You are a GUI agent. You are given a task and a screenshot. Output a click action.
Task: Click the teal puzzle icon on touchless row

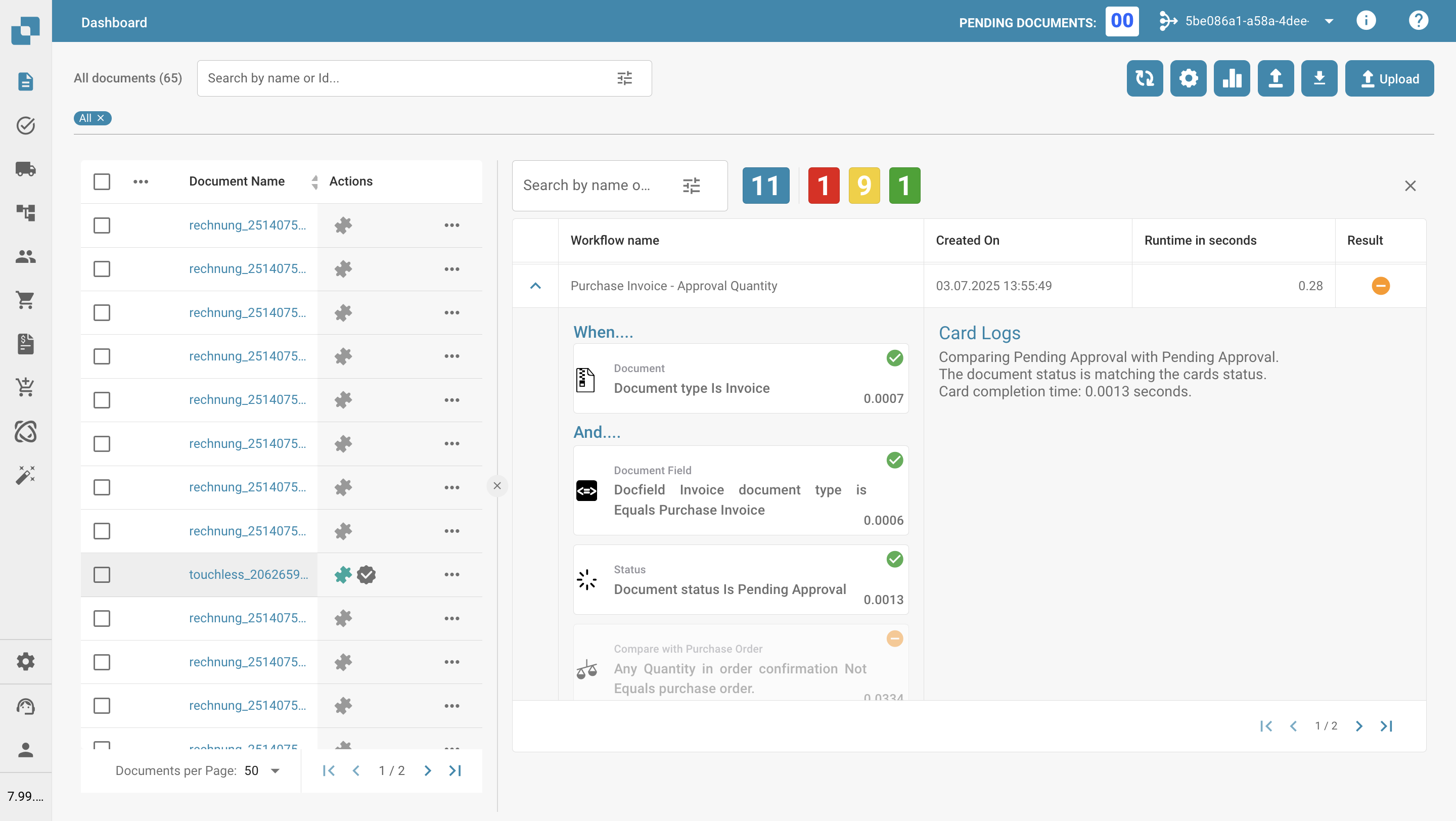pos(343,575)
